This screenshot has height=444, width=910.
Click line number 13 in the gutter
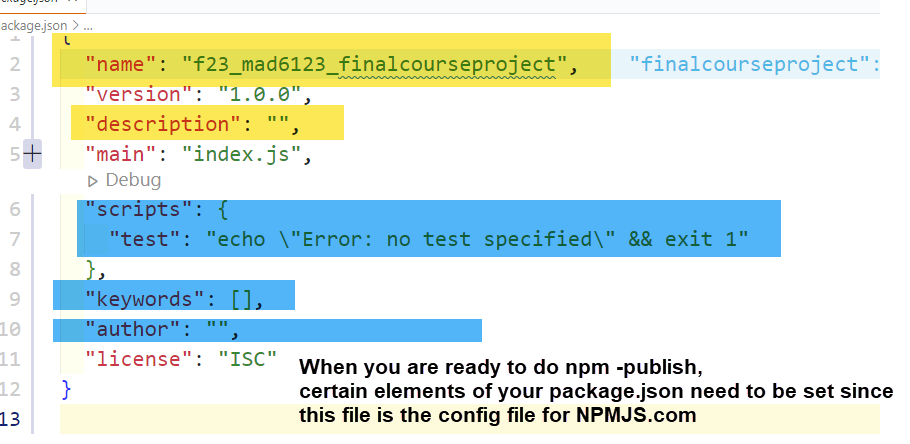[x=14, y=417]
